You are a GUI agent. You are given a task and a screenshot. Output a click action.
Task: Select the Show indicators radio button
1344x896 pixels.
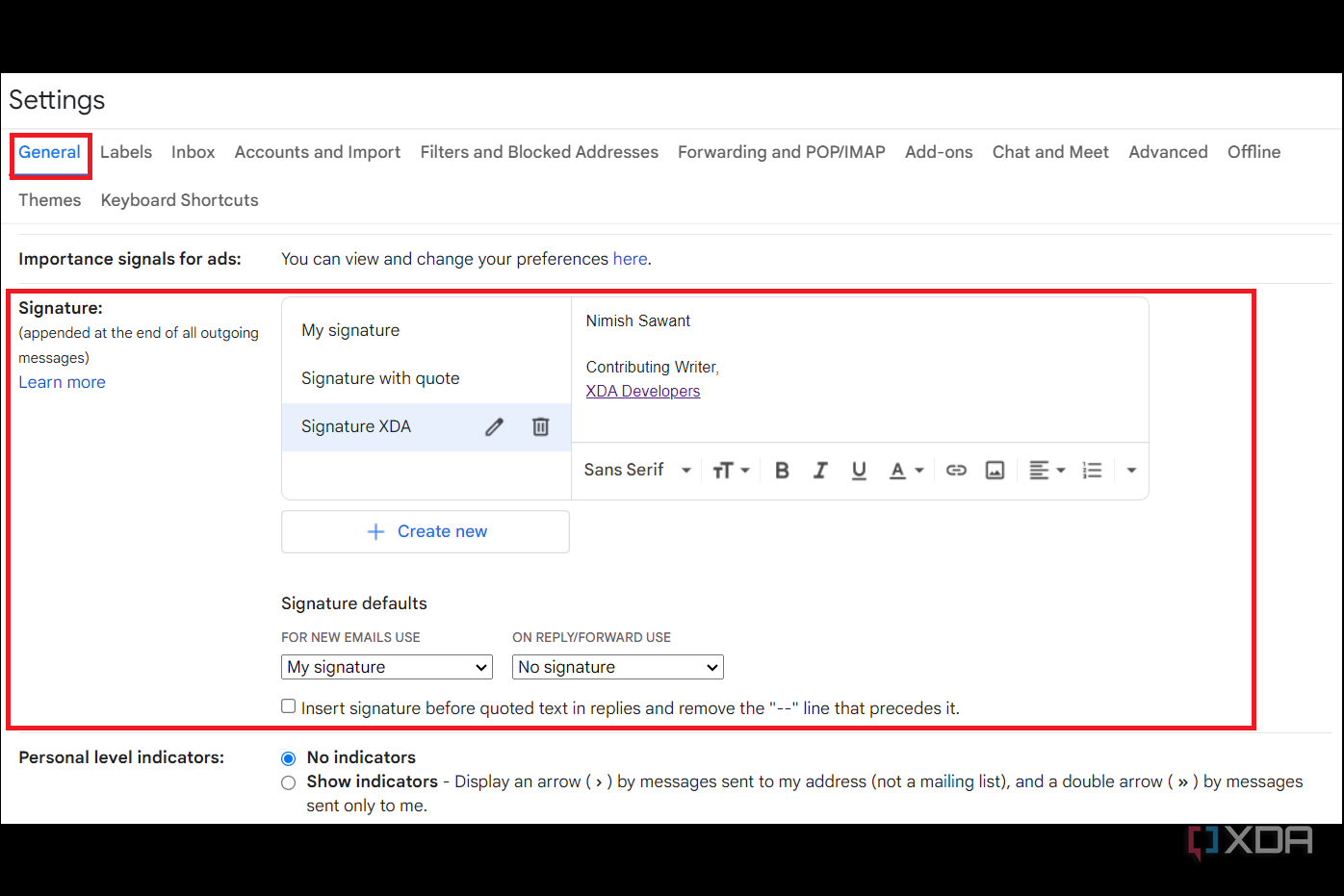click(x=288, y=782)
